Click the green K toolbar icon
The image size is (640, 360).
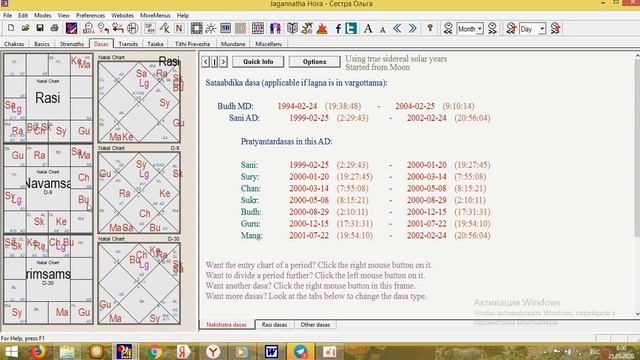(x=164, y=28)
